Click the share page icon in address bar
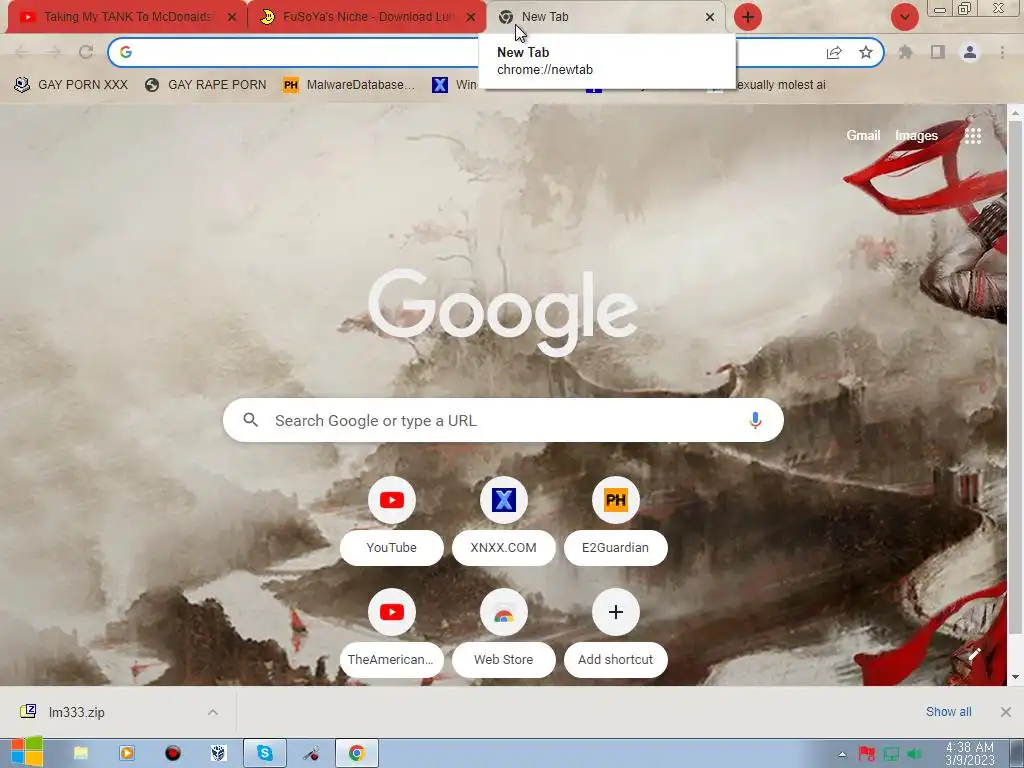The width and height of the screenshot is (1024, 768). point(834,52)
